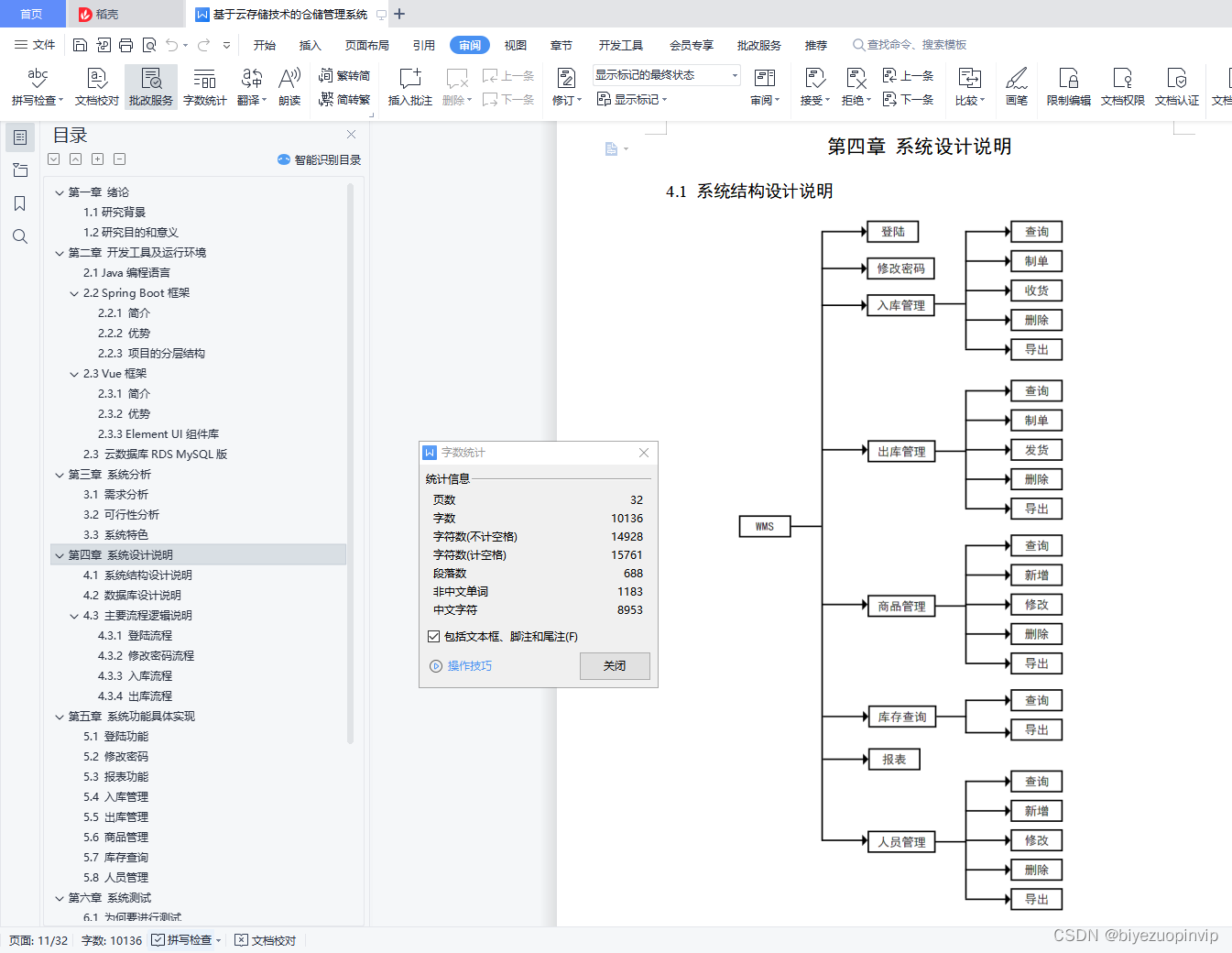Screen dimensions: 1232x953
Task: Collapse 第四章 系统设计说明 in outline
Action: [60, 554]
